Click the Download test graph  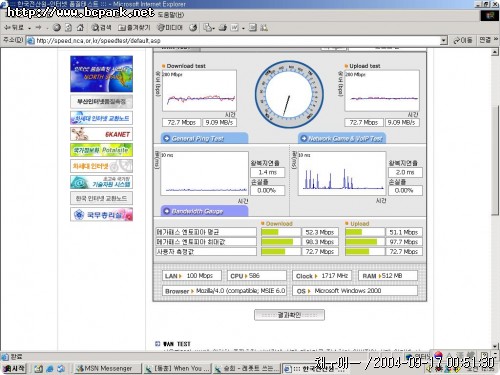click(x=199, y=91)
